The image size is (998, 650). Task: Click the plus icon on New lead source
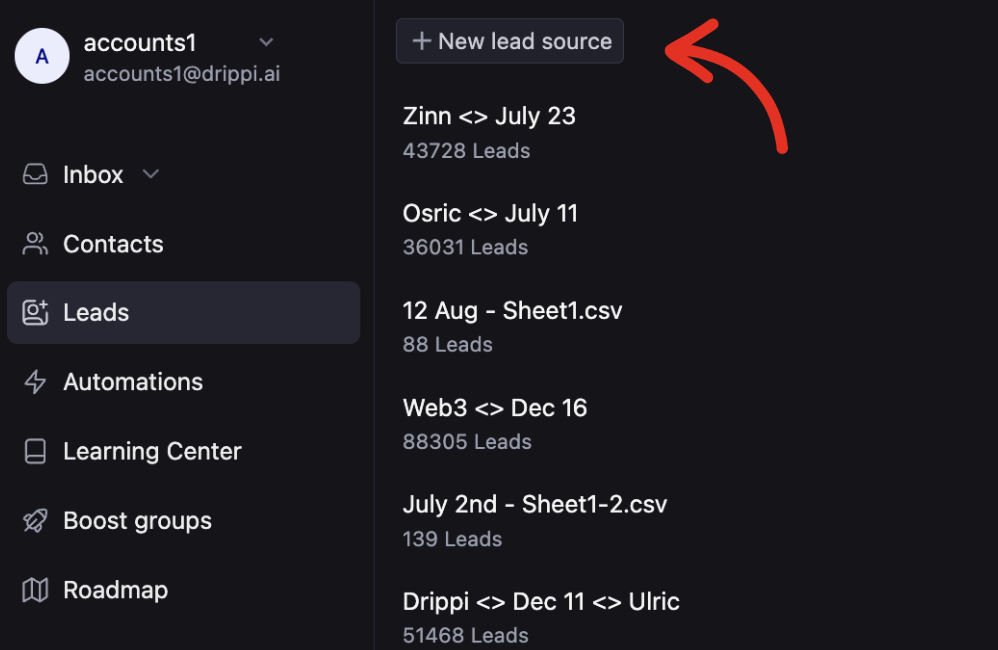pyautogui.click(x=421, y=41)
